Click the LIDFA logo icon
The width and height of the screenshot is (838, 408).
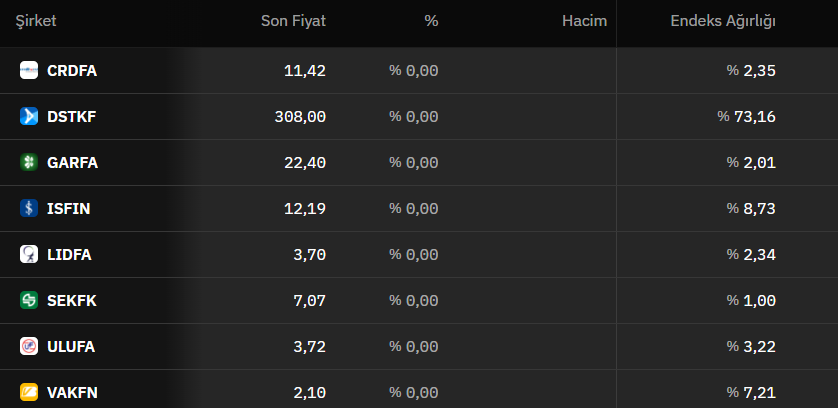tap(29, 254)
